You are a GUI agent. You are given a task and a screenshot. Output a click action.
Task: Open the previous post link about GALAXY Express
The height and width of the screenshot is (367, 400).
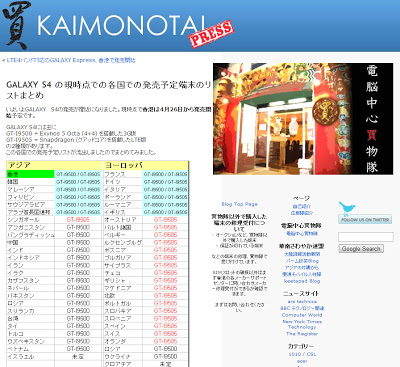(71, 60)
